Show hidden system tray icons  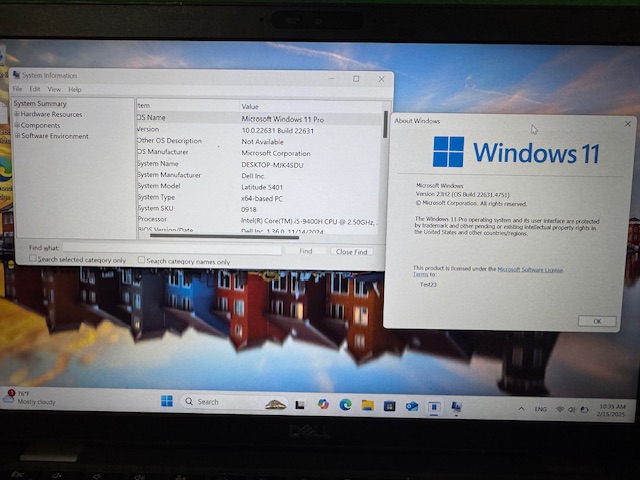pyautogui.click(x=521, y=409)
